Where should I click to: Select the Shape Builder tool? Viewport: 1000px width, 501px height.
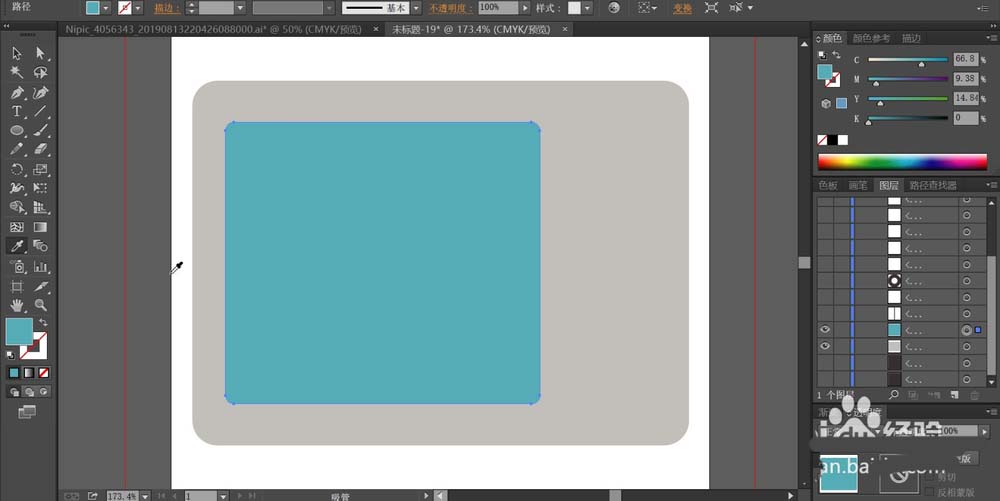tap(17, 208)
